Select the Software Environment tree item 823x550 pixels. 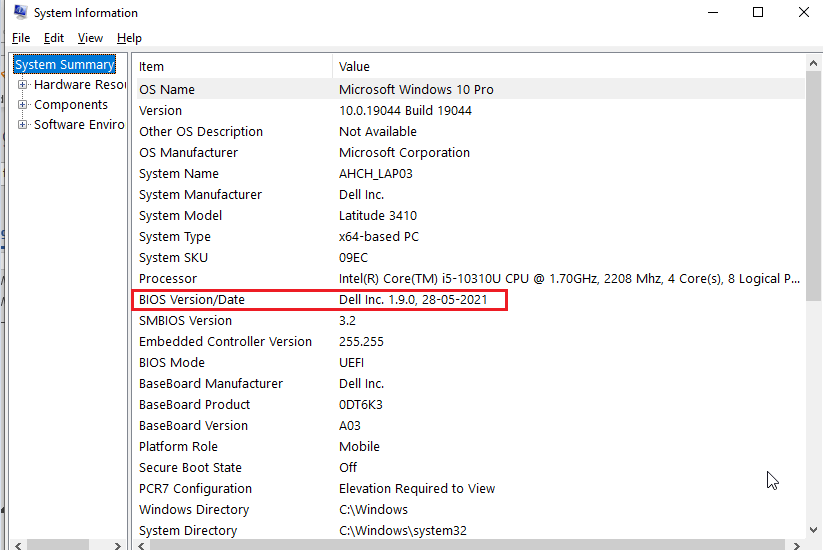79,124
